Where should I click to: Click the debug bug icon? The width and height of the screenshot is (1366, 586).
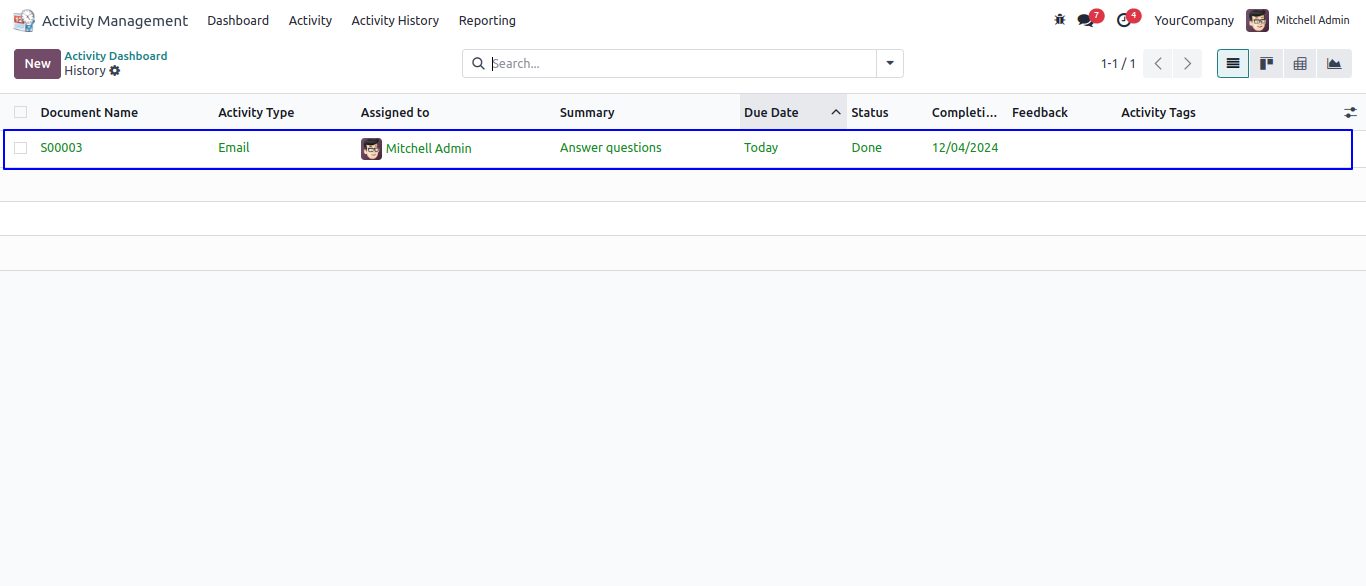(1060, 20)
